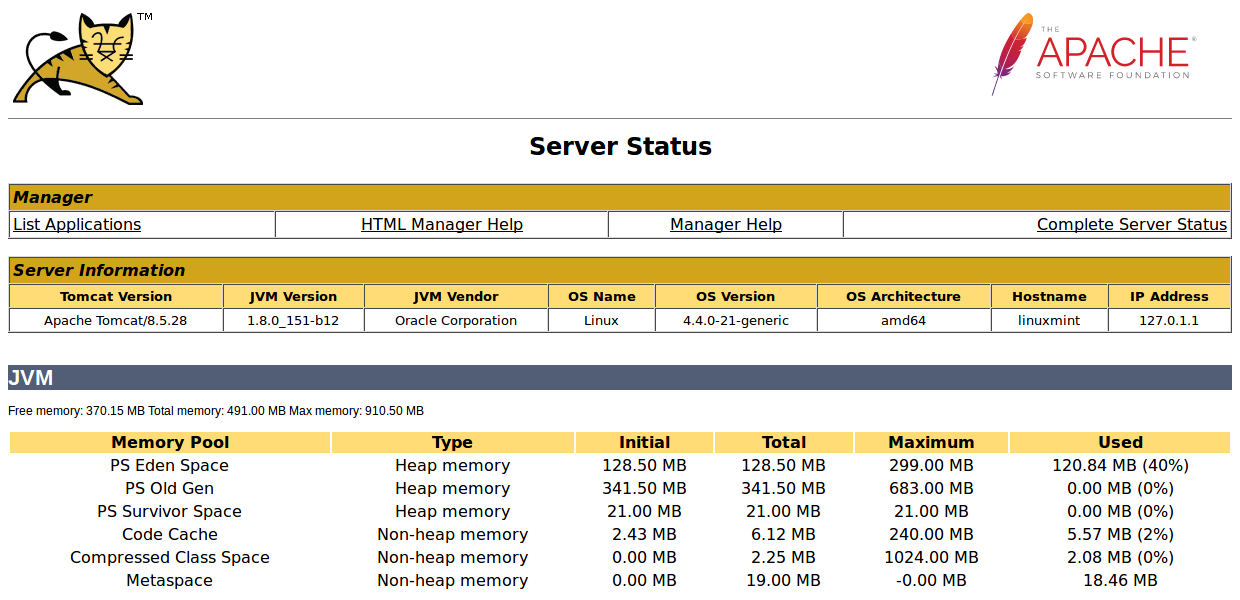Click PS Eden Space's Heap memory type
This screenshot has height=600, width=1240.
(x=453, y=466)
